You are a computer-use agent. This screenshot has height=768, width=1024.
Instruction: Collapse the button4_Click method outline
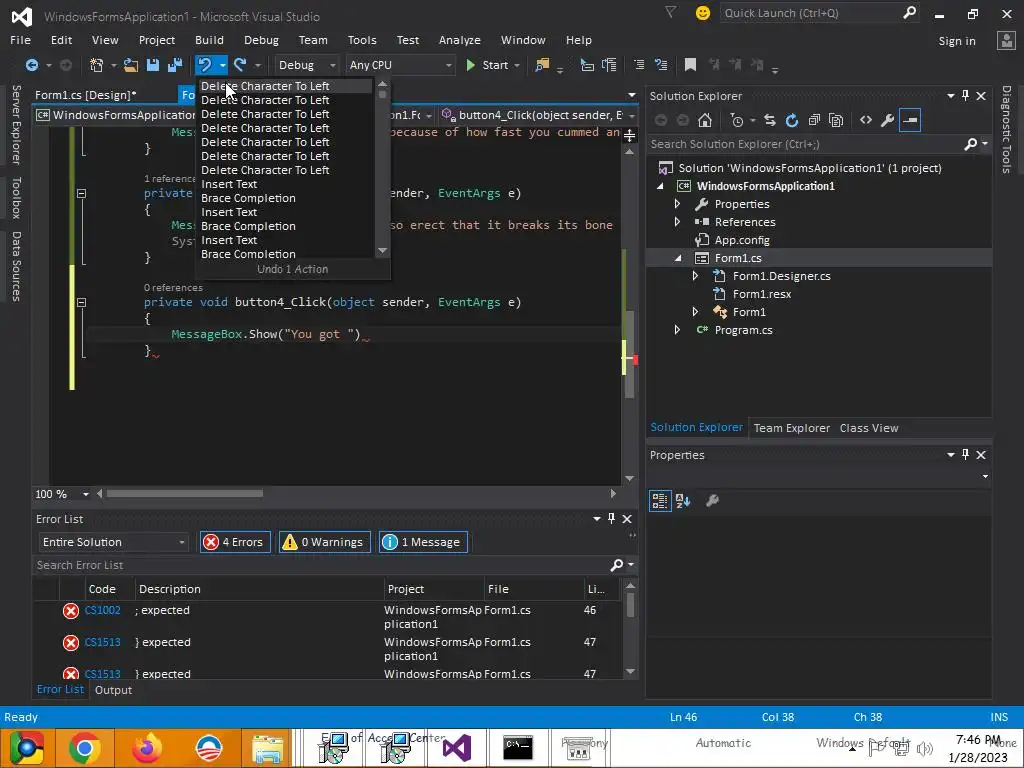click(x=82, y=302)
